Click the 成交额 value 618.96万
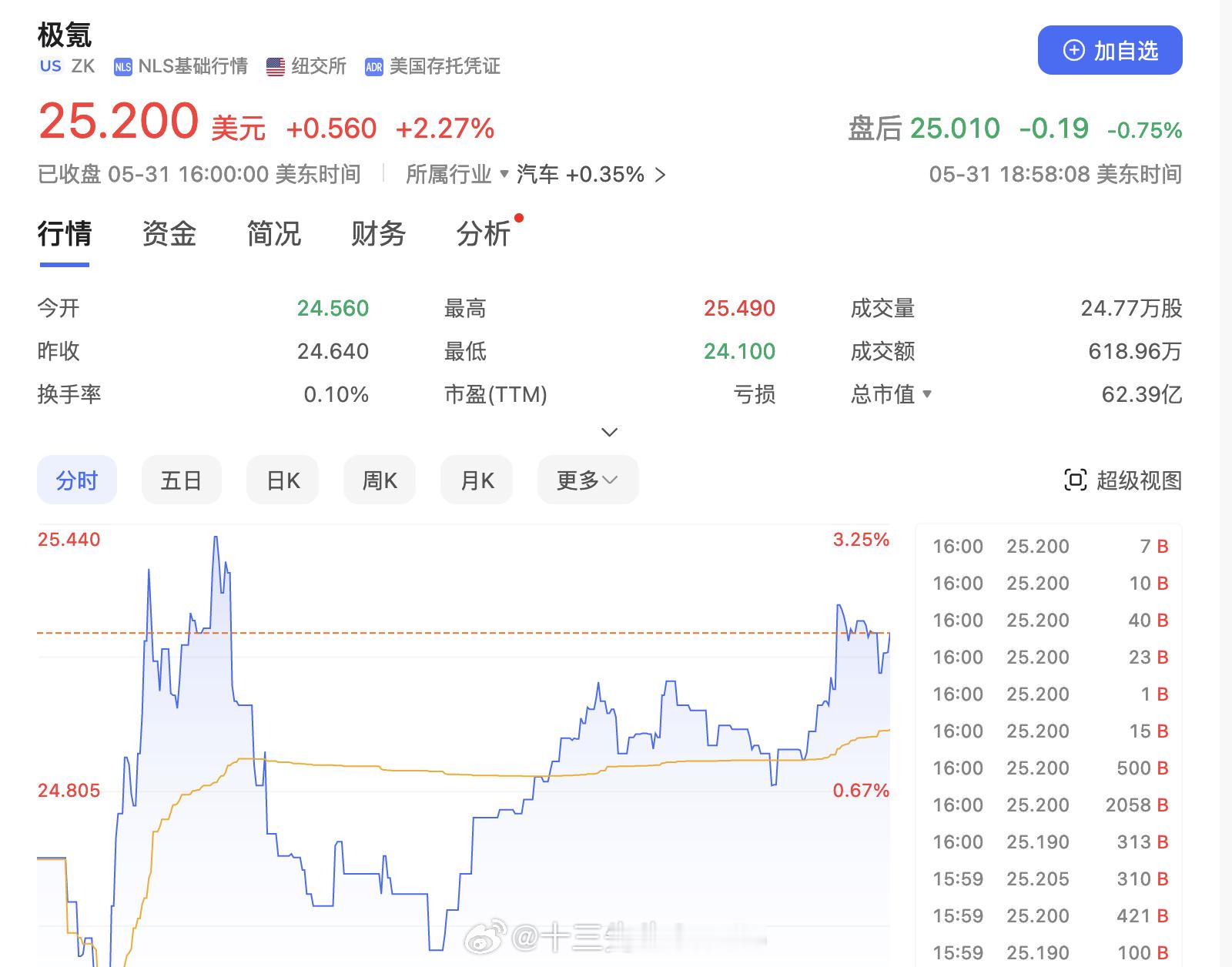 click(1135, 352)
